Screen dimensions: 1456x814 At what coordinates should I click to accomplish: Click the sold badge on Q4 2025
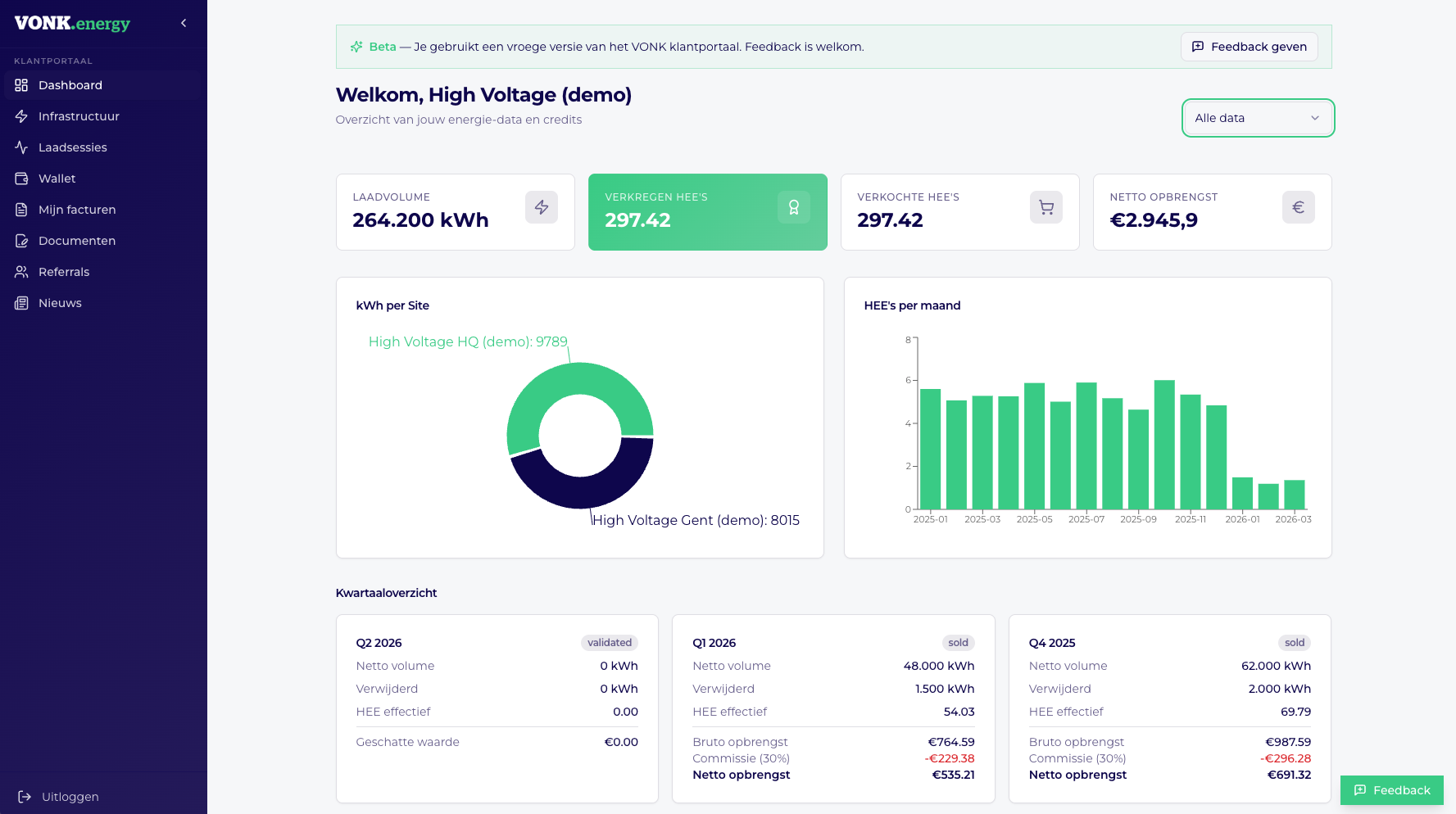1295,643
